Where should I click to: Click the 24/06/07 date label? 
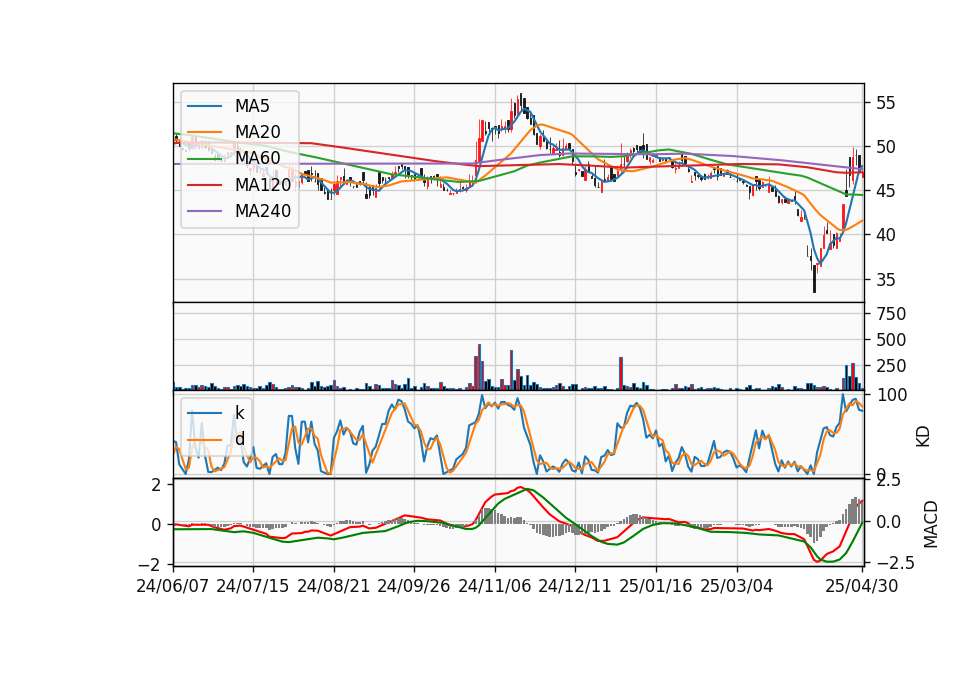coord(173,586)
